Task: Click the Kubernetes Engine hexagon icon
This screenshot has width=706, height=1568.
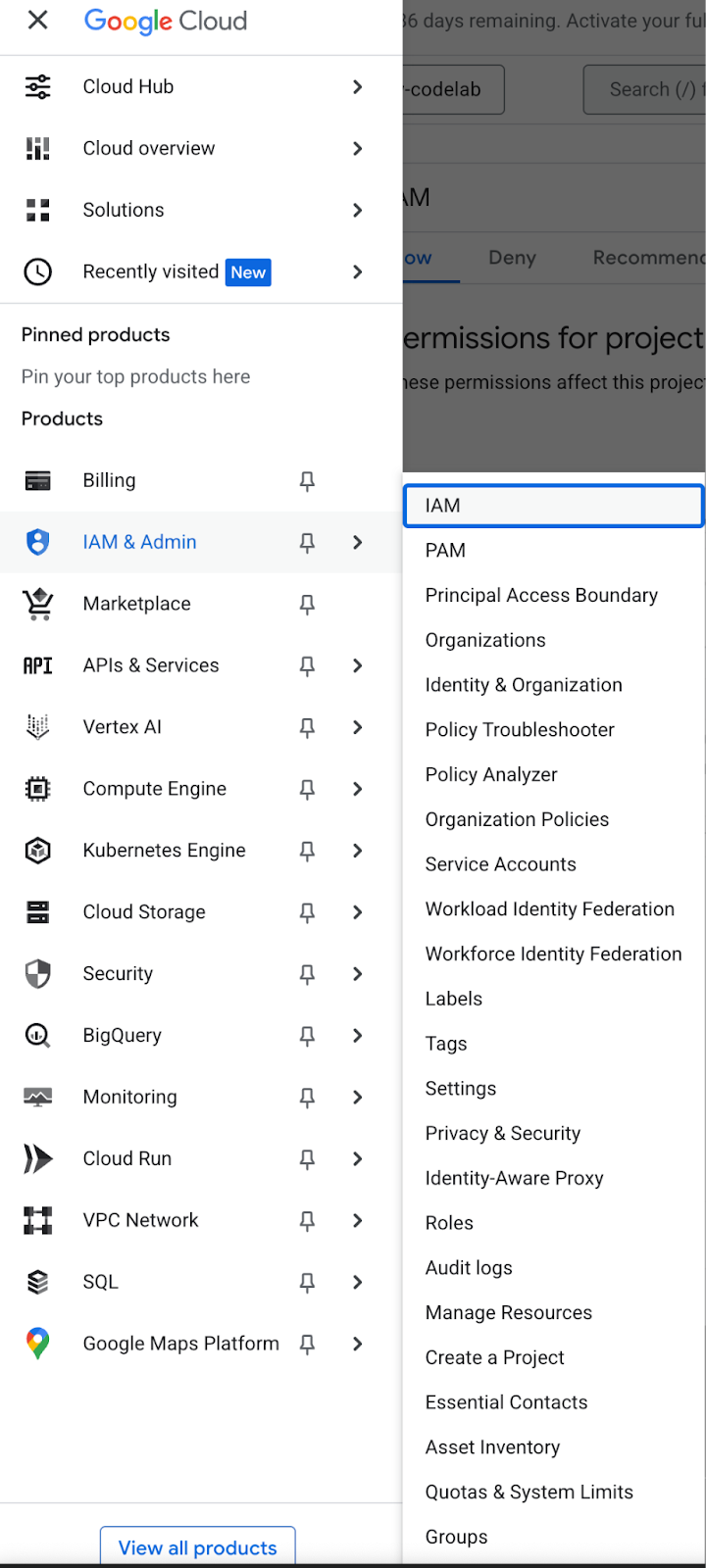Action: coord(37,851)
